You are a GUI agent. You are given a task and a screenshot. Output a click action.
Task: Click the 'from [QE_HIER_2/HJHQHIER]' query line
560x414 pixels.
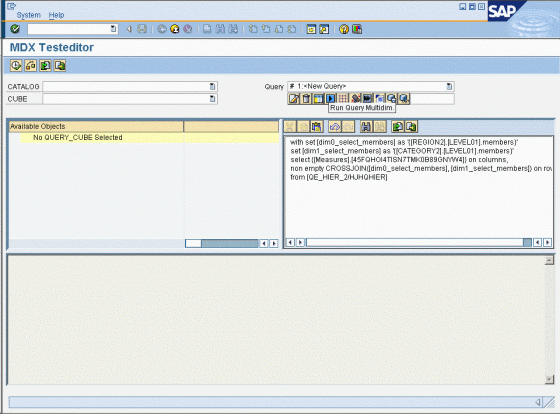coord(339,177)
